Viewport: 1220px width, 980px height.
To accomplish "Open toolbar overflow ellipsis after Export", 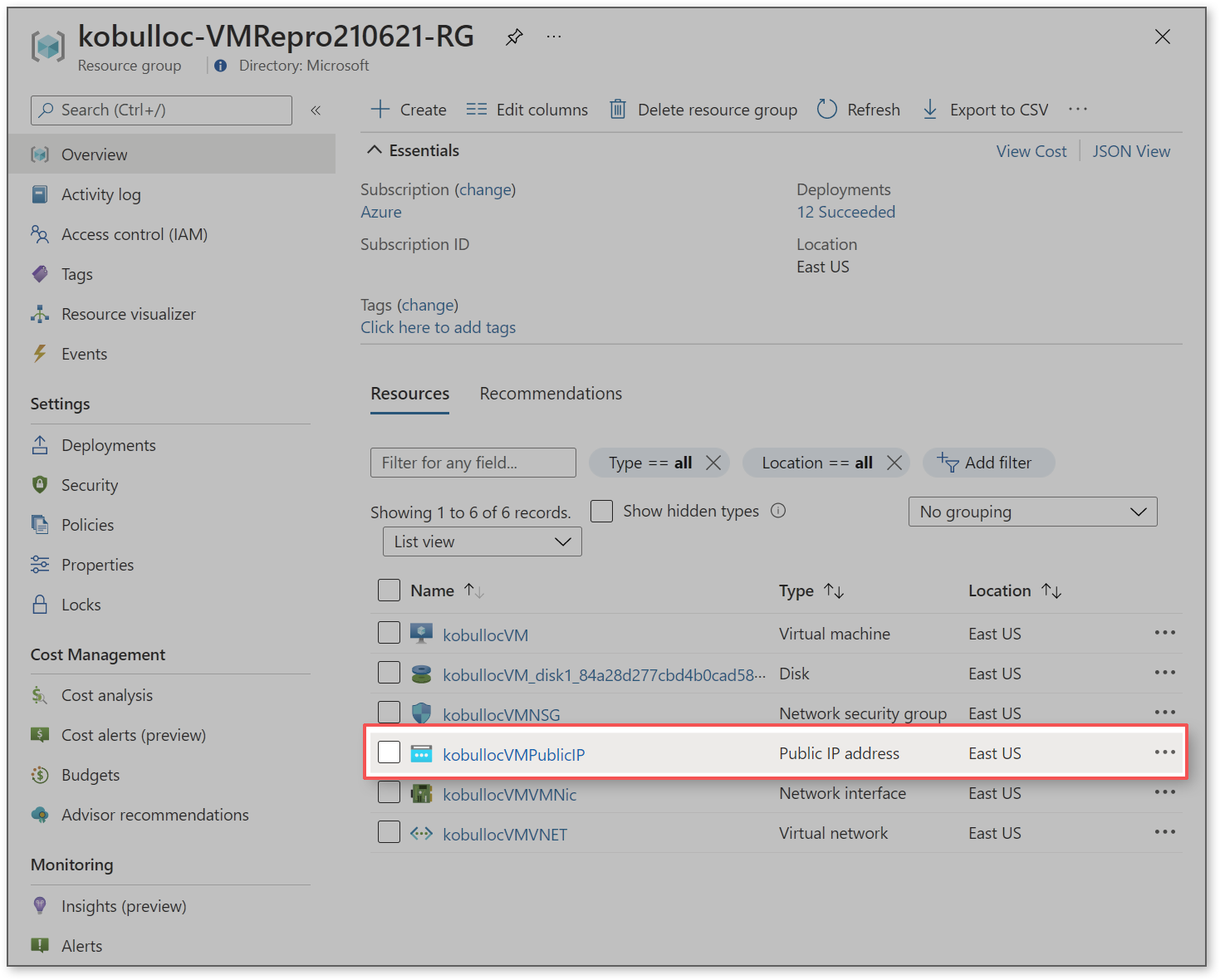I will [1078, 109].
